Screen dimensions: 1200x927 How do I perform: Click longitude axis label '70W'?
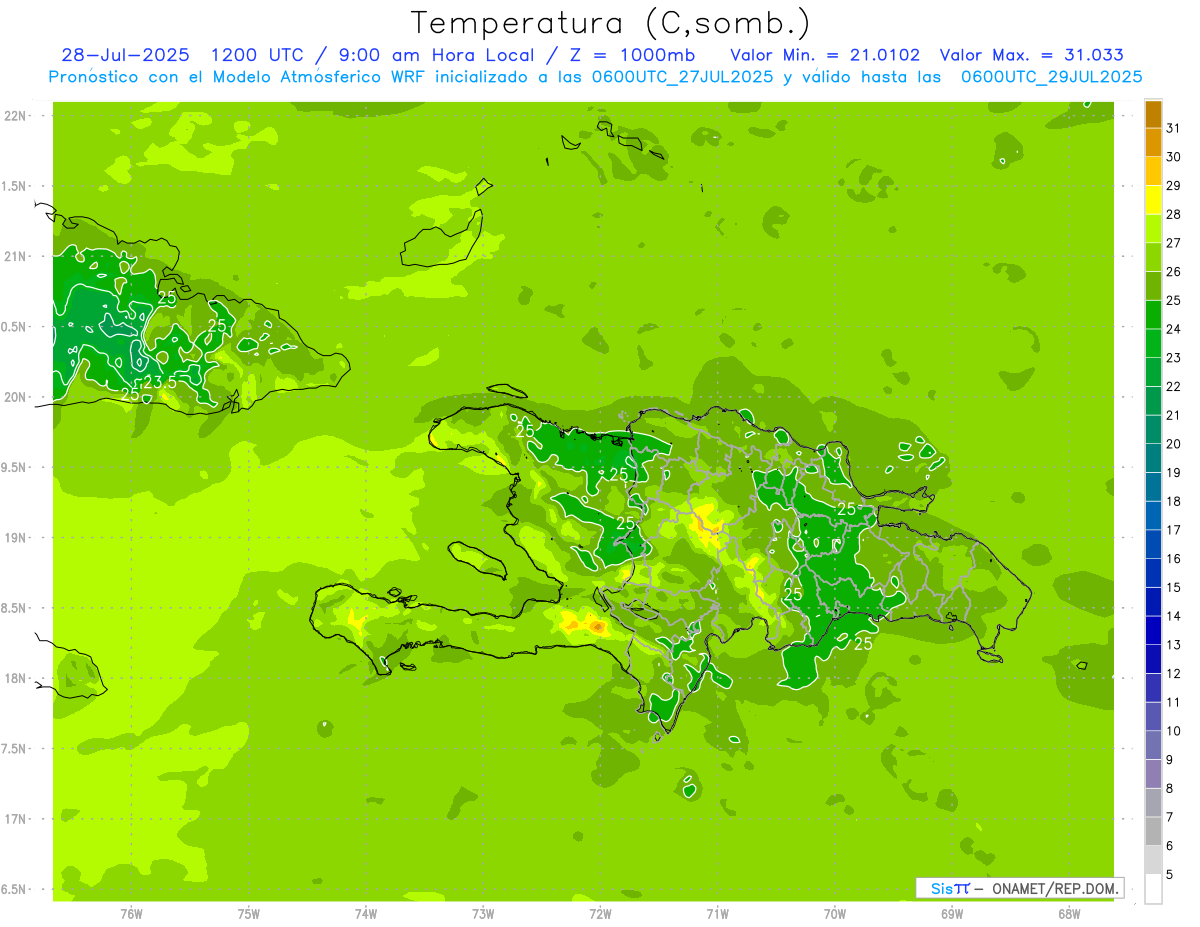[835, 913]
